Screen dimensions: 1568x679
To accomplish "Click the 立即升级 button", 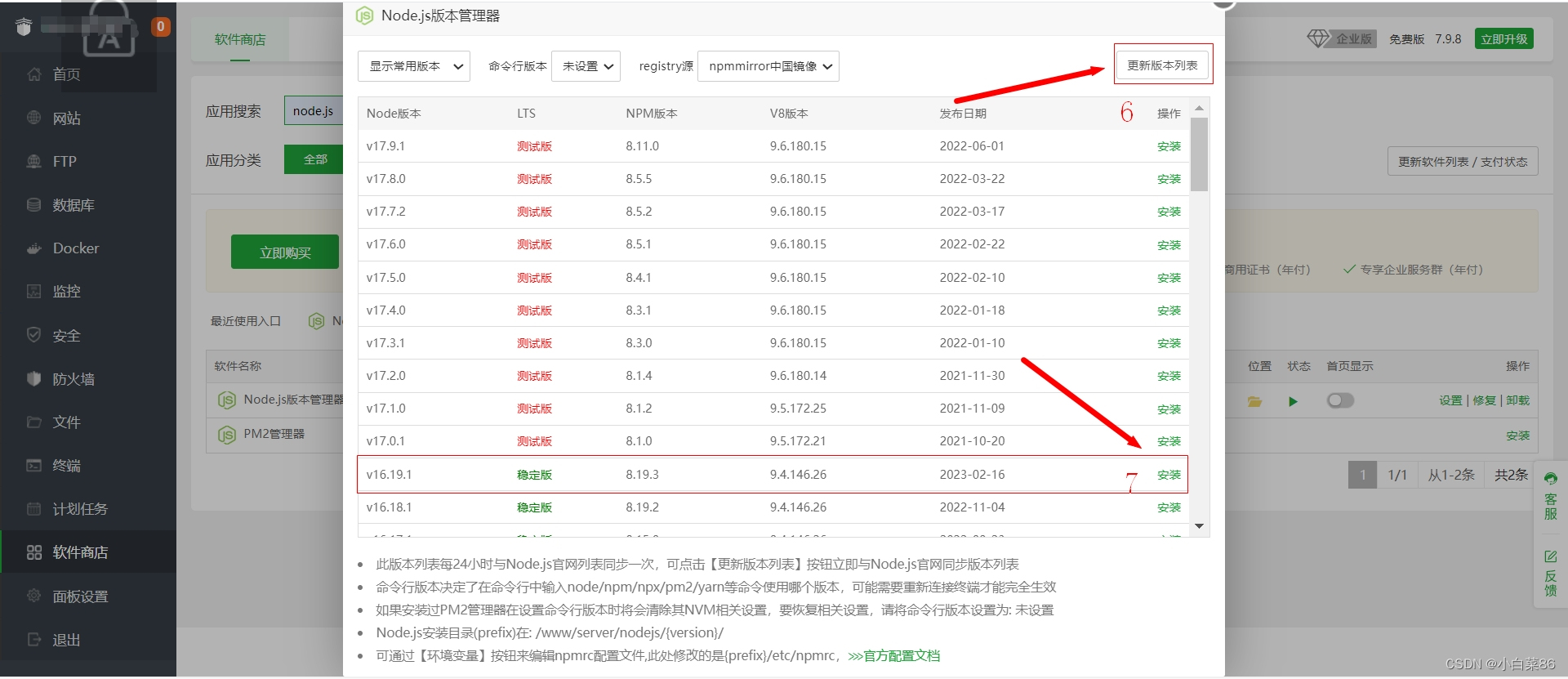I will click(x=1503, y=38).
